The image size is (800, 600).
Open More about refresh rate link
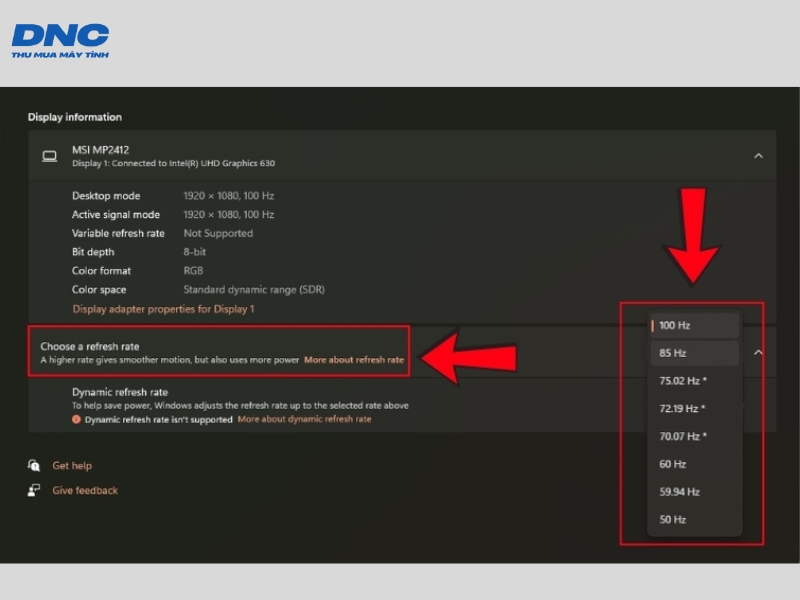click(x=354, y=360)
